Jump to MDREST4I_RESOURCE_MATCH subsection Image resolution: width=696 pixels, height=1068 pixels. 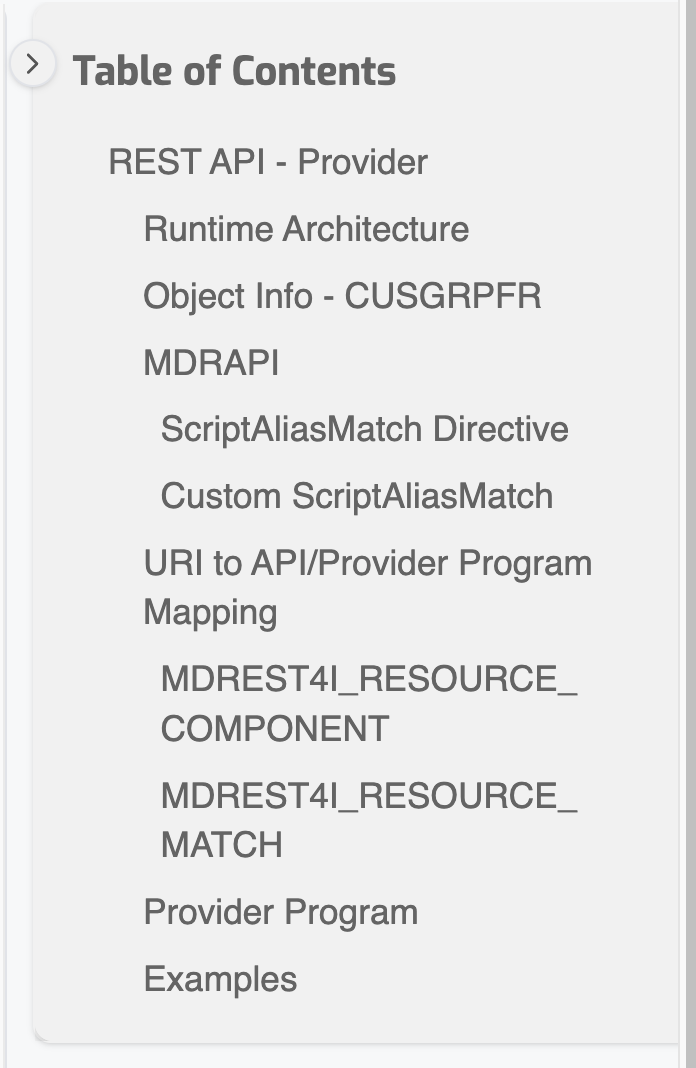(368, 820)
